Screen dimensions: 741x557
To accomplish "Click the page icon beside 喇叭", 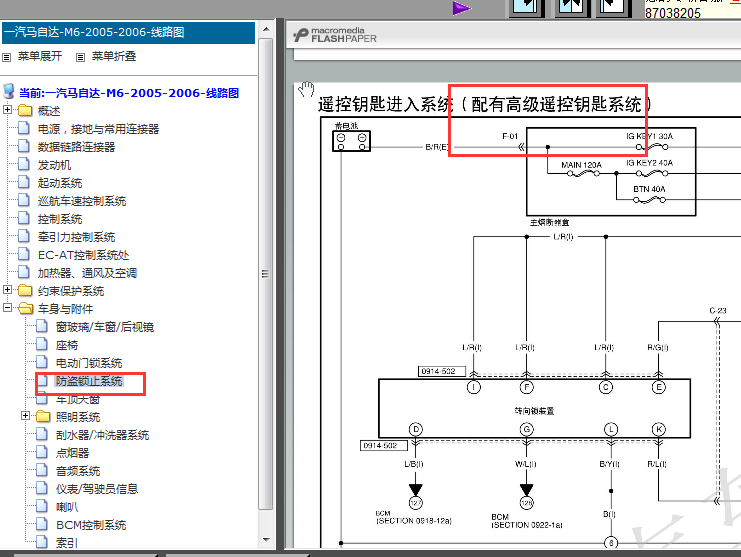I will point(42,506).
